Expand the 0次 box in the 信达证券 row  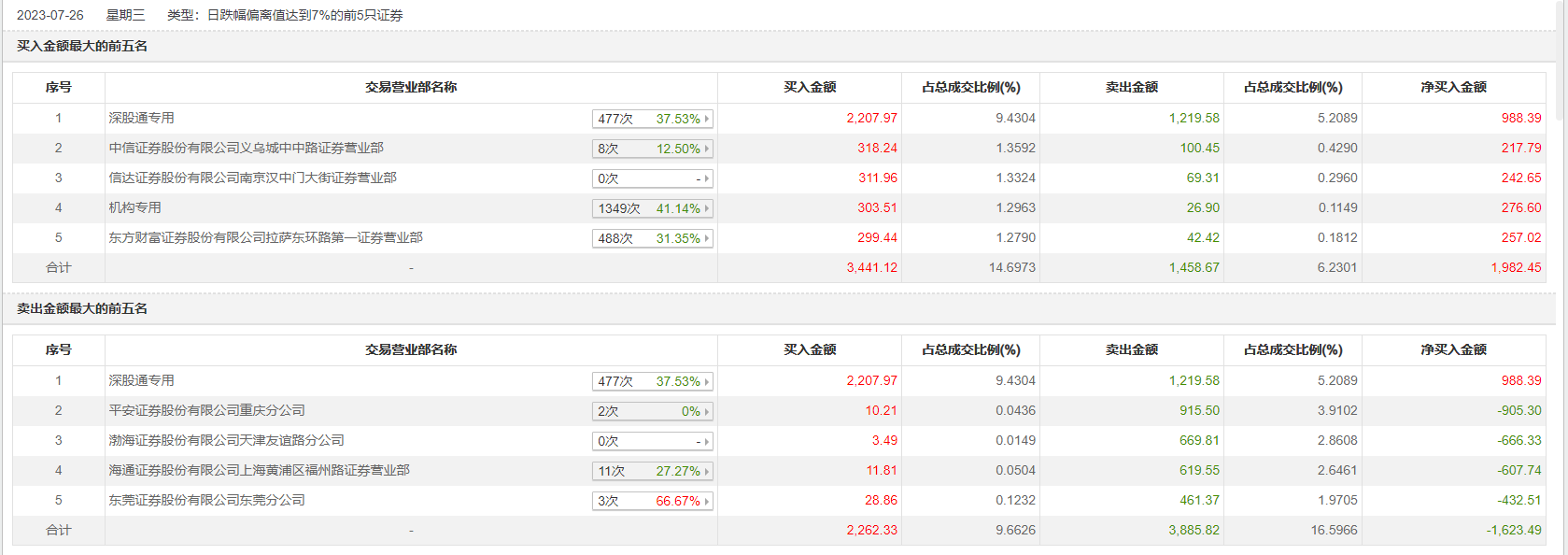click(x=652, y=178)
